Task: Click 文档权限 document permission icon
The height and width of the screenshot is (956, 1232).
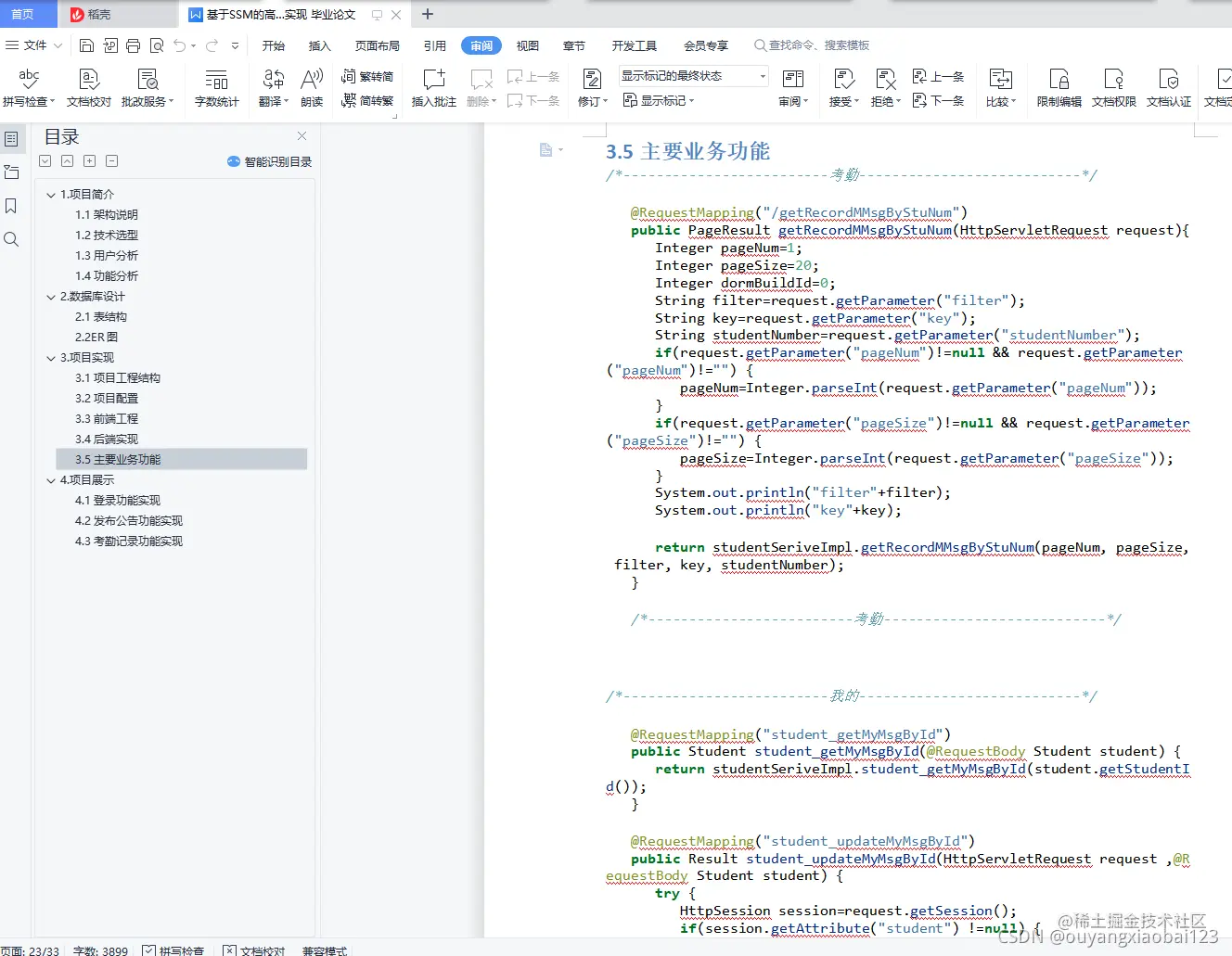Action: (1113, 88)
